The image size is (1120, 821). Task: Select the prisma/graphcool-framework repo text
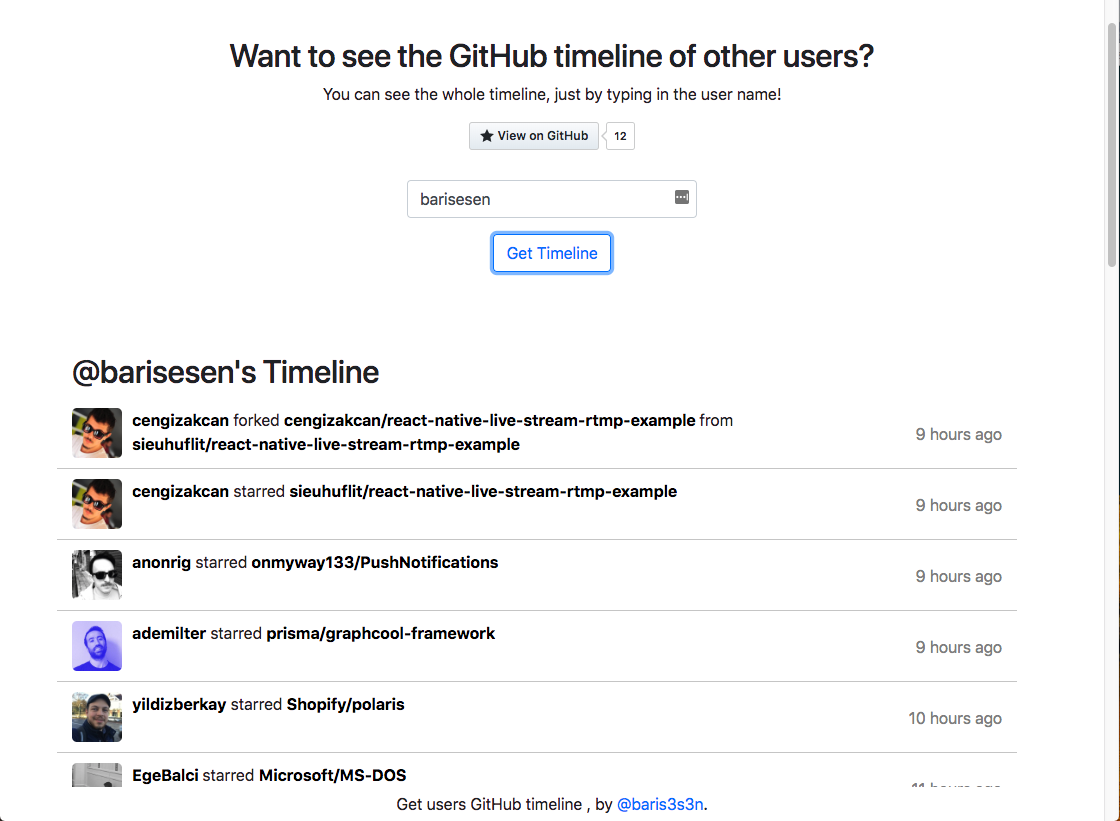(380, 633)
